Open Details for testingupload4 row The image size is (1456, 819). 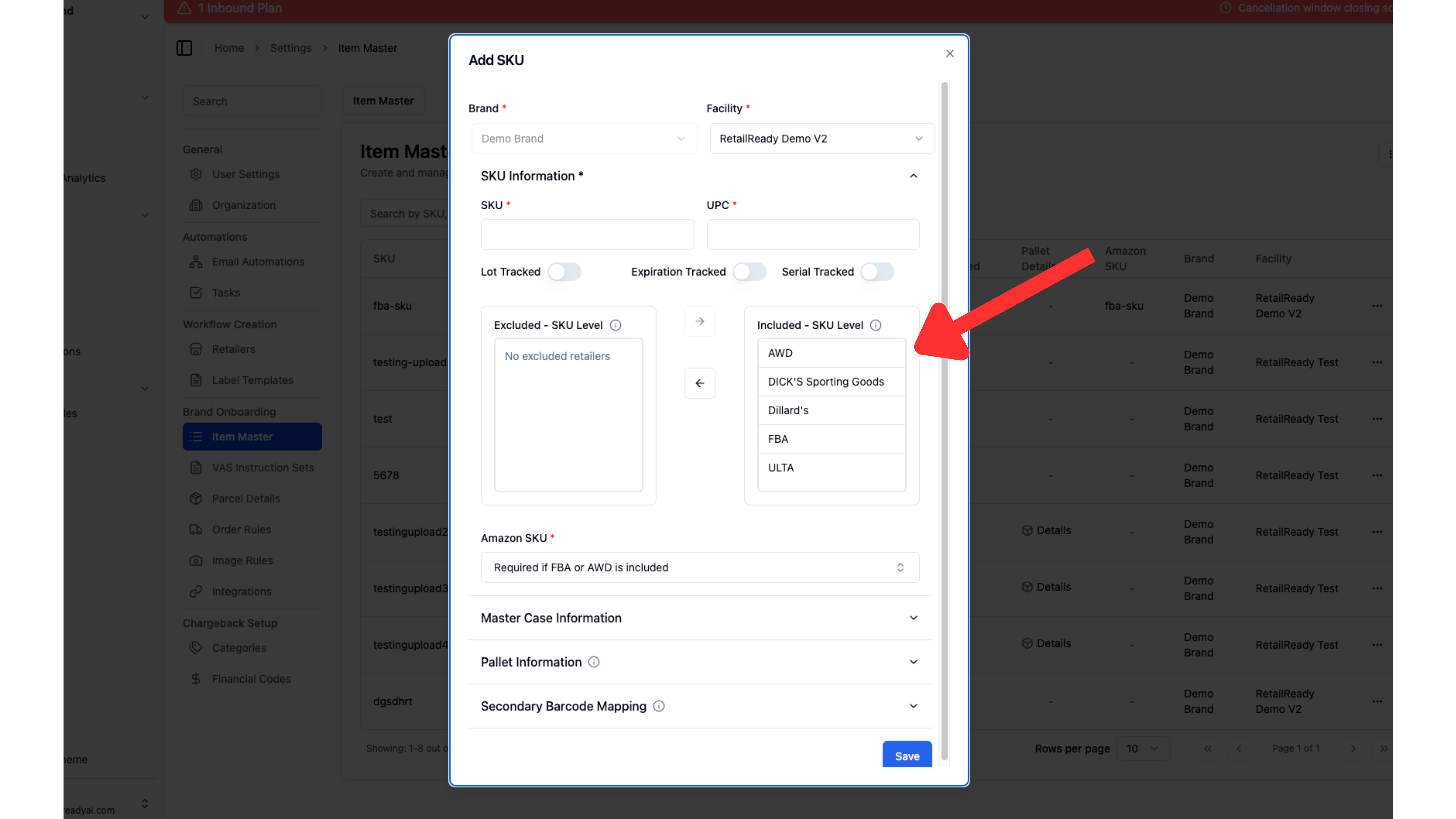pos(1046,643)
